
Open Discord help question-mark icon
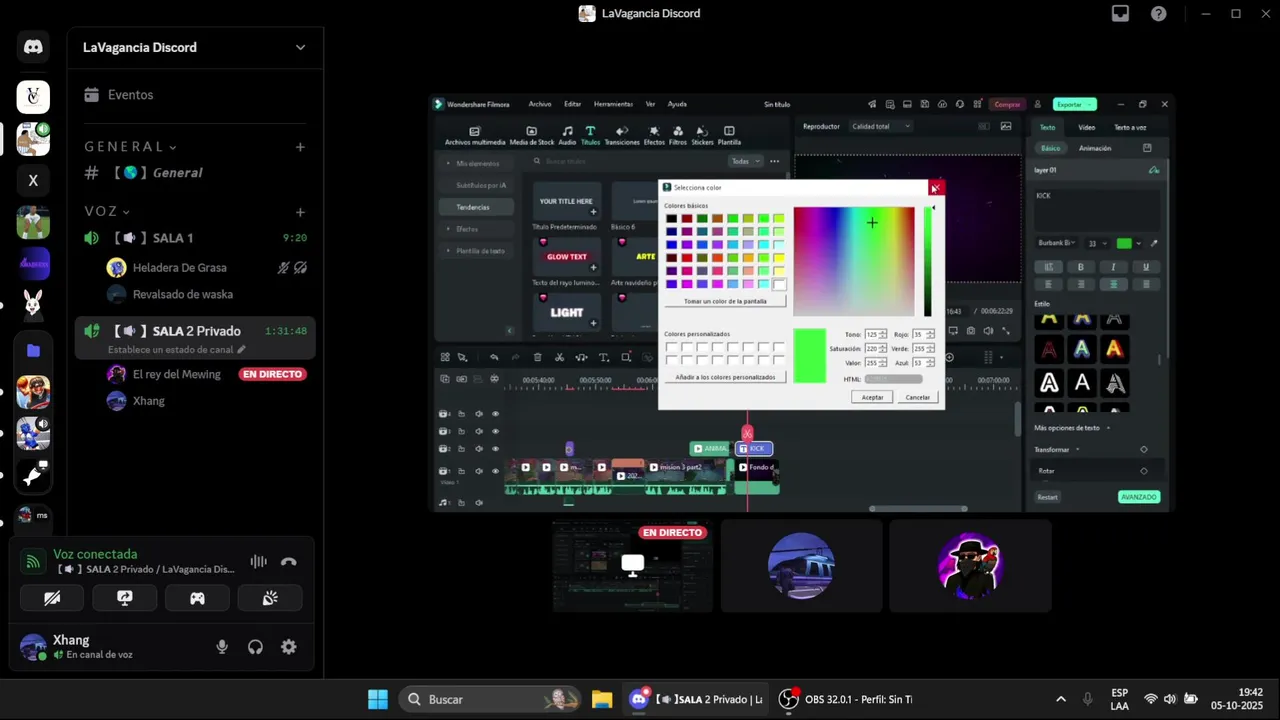click(1158, 13)
